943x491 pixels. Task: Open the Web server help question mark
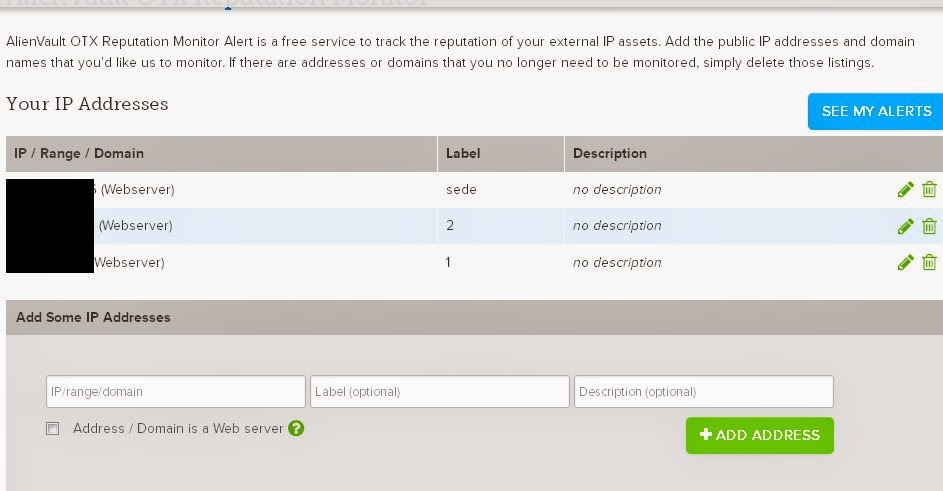coord(296,428)
